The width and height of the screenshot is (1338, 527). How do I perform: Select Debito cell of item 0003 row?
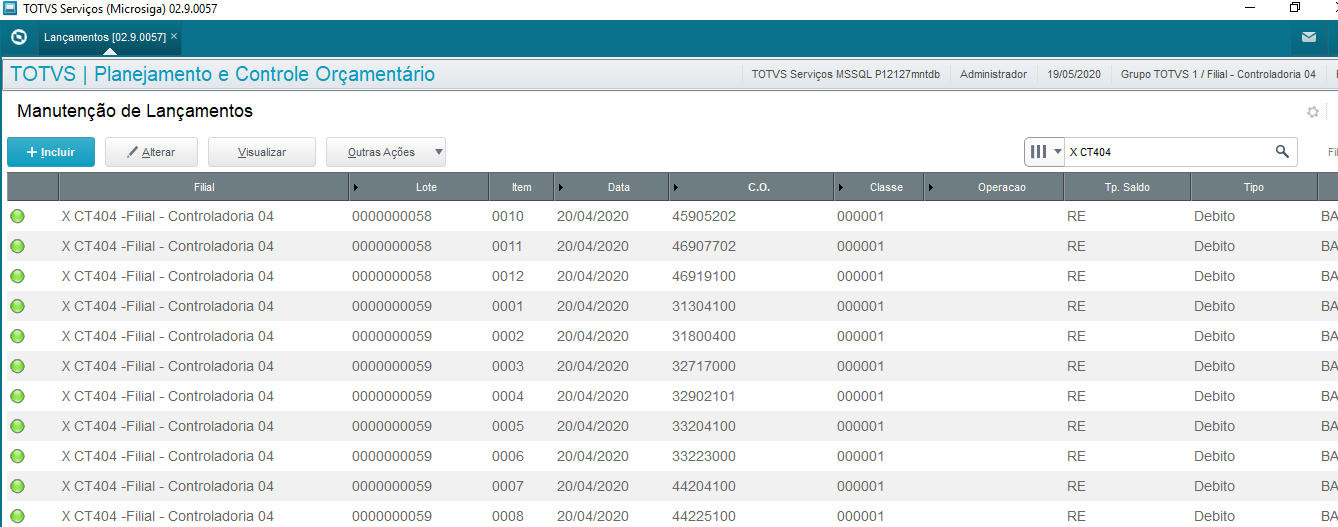pos(1214,366)
